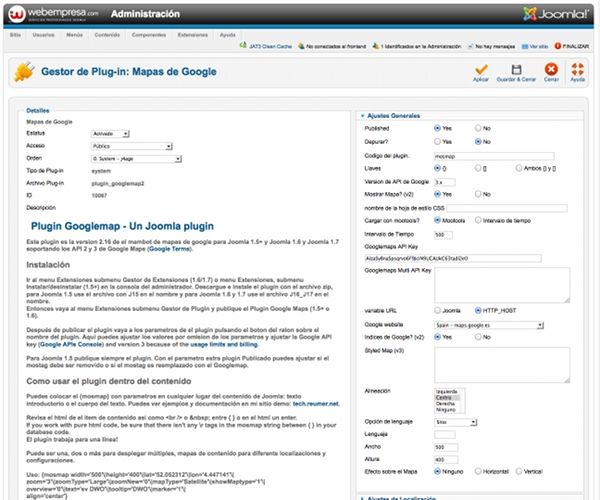Set Mostrar Mapa? (v2) to No

478,194
